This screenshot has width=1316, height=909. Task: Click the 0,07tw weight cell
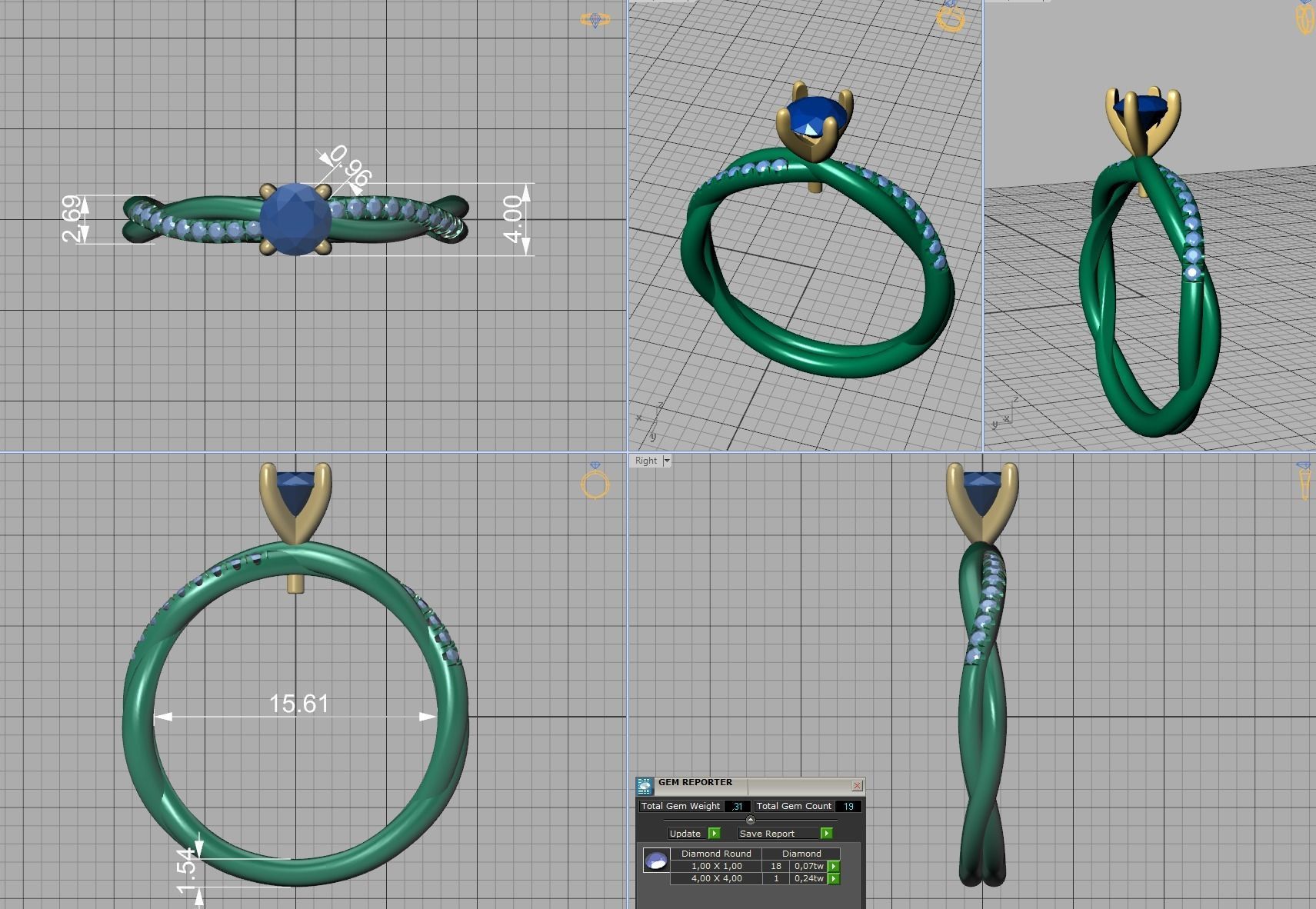[x=809, y=866]
